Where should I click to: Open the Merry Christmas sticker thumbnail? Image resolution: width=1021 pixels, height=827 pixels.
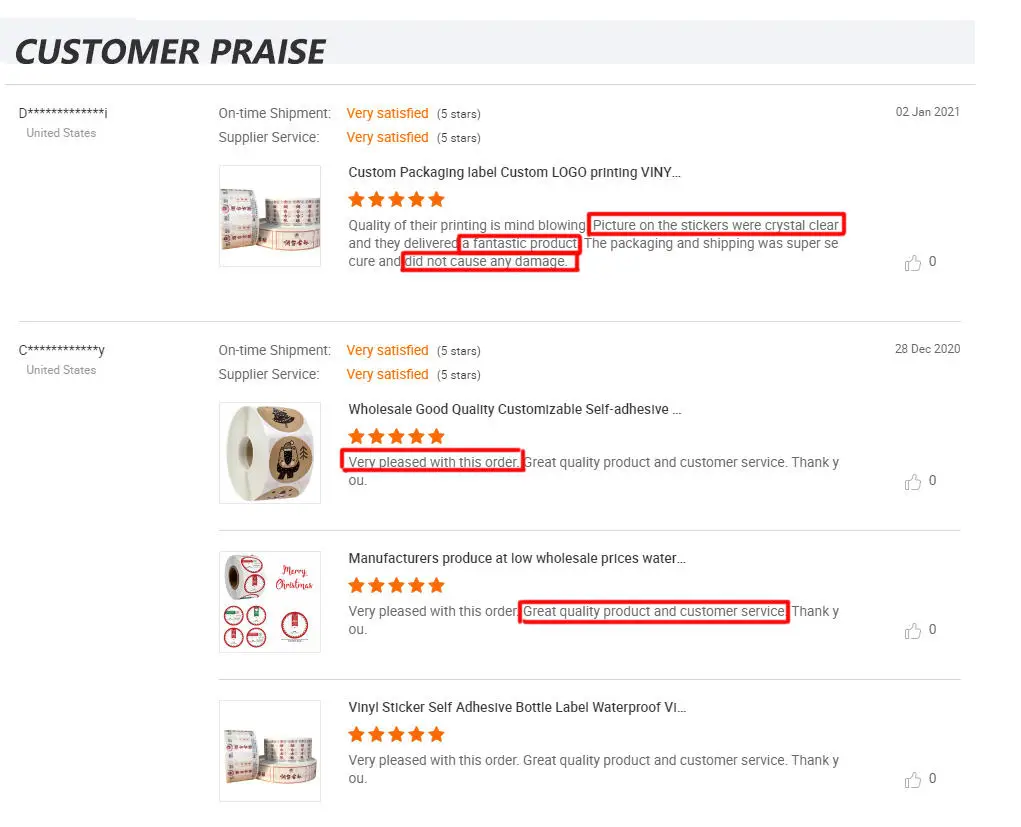click(x=270, y=601)
